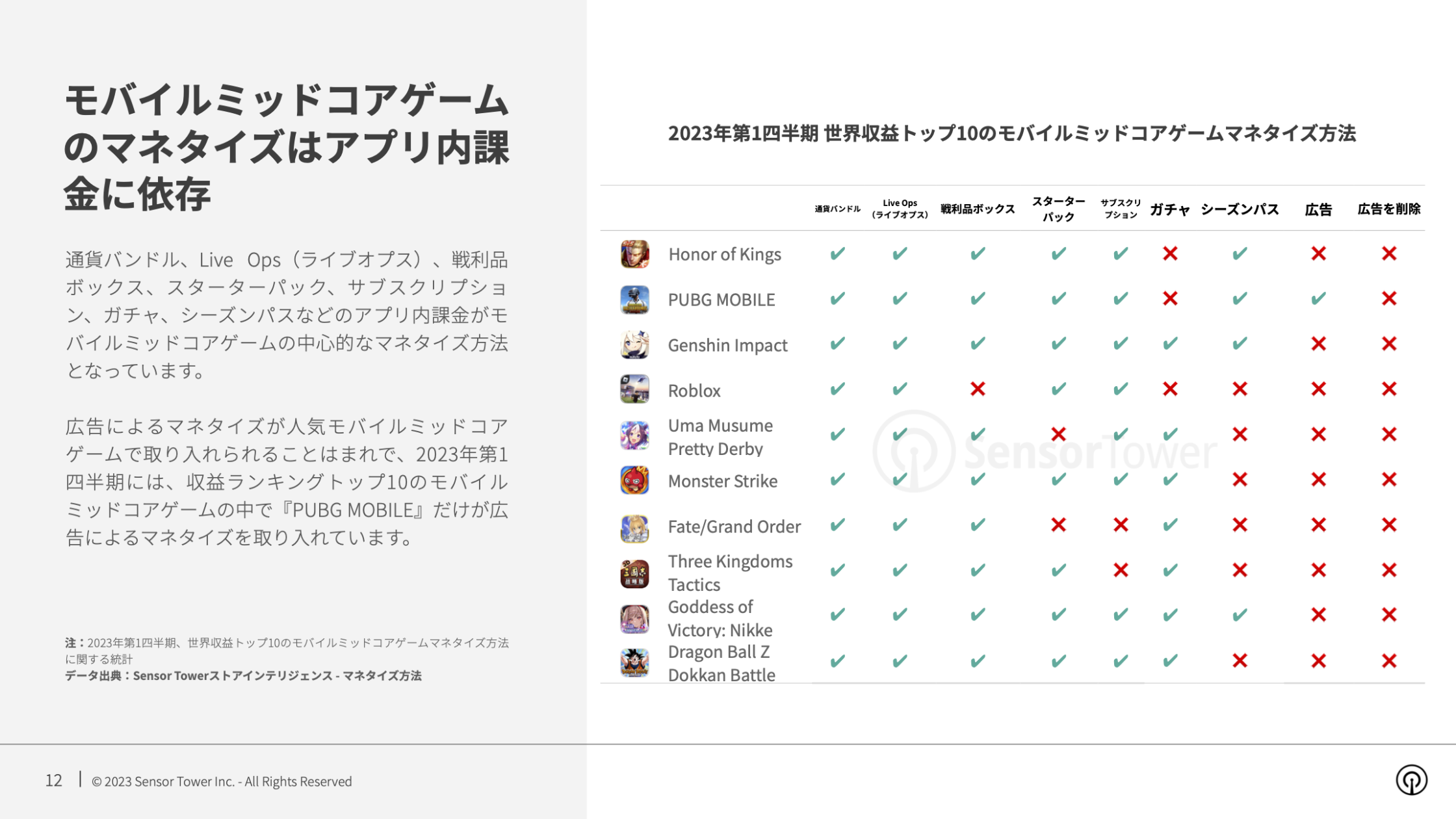The width and height of the screenshot is (1456, 819).
Task: Click the ガチャ column header
Action: 1170,209
